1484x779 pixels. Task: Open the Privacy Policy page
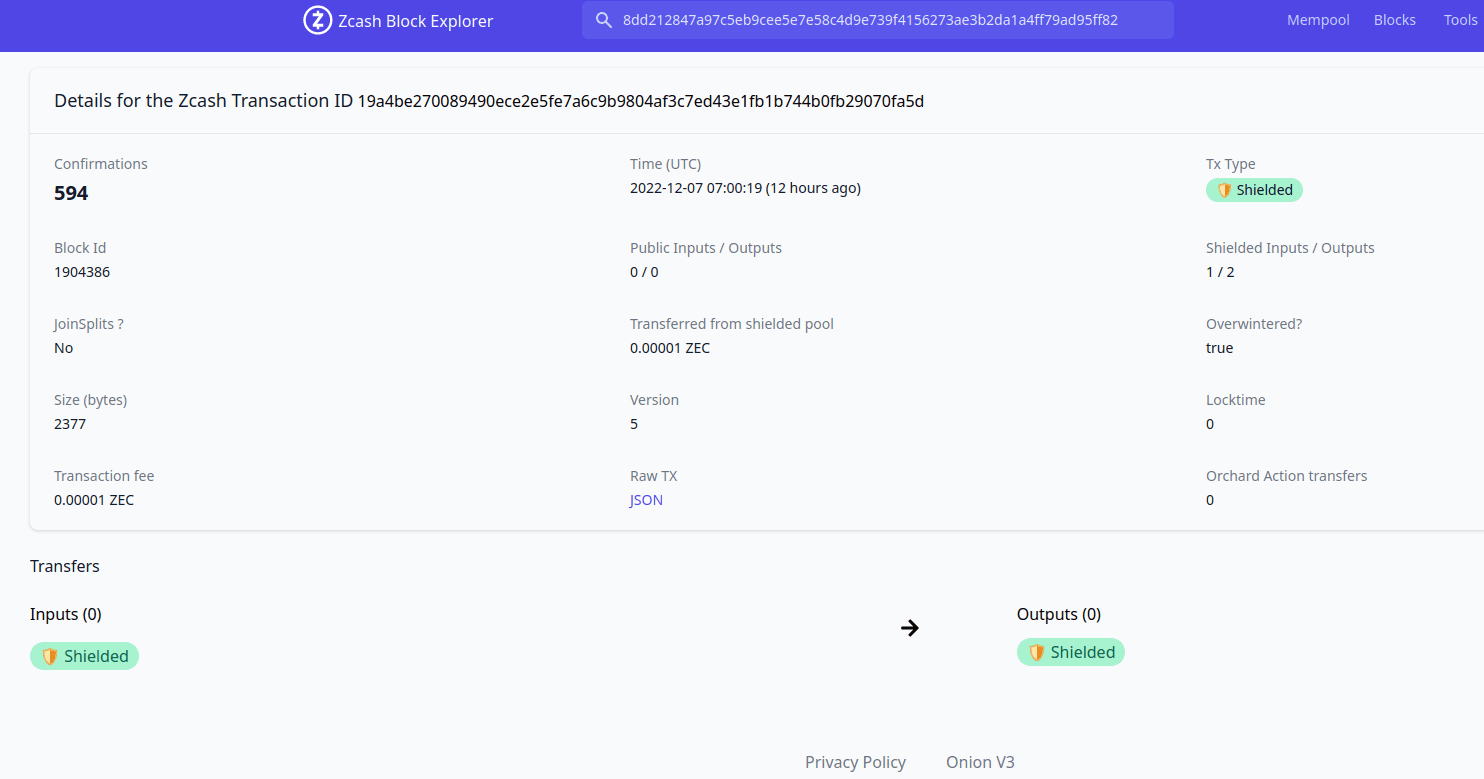pyautogui.click(x=855, y=761)
